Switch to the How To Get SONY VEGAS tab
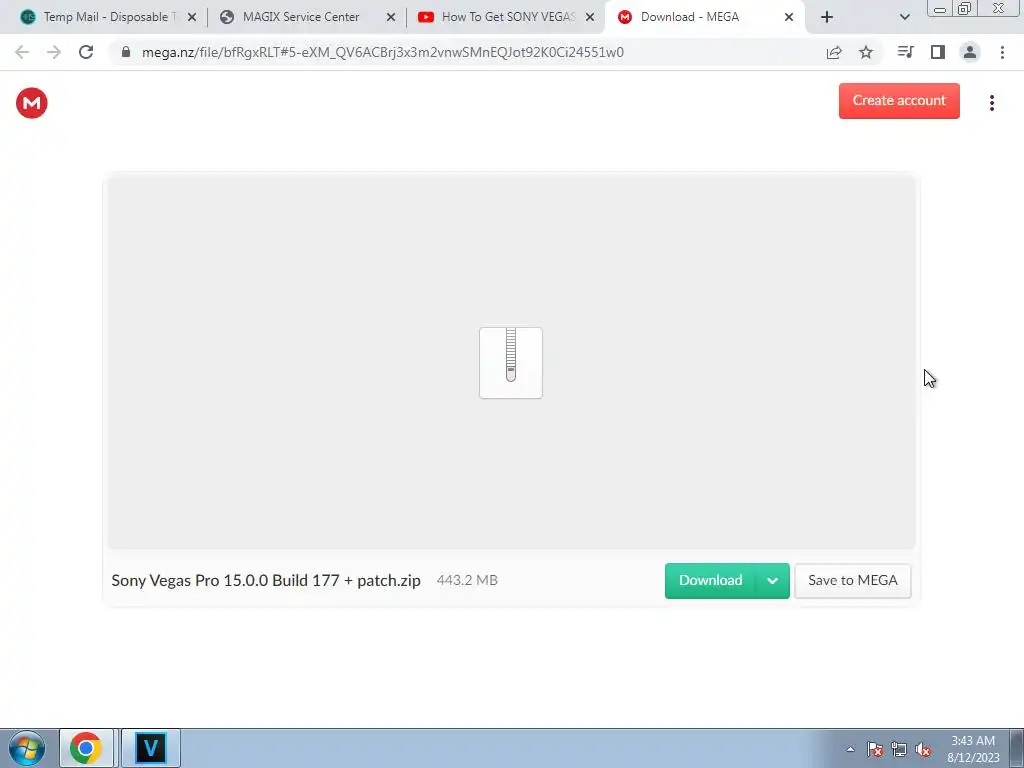Screen dimensions: 1024x768 505,17
